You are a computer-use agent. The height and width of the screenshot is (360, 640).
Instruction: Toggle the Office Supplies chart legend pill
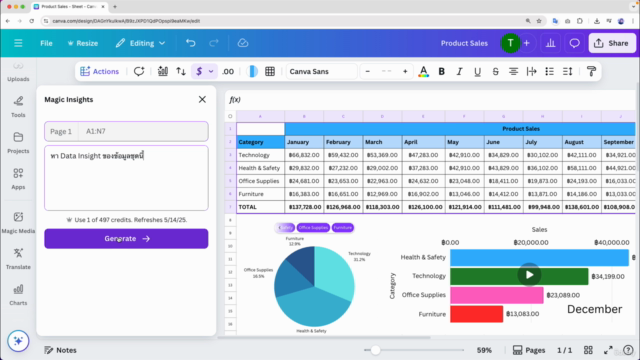click(x=313, y=228)
